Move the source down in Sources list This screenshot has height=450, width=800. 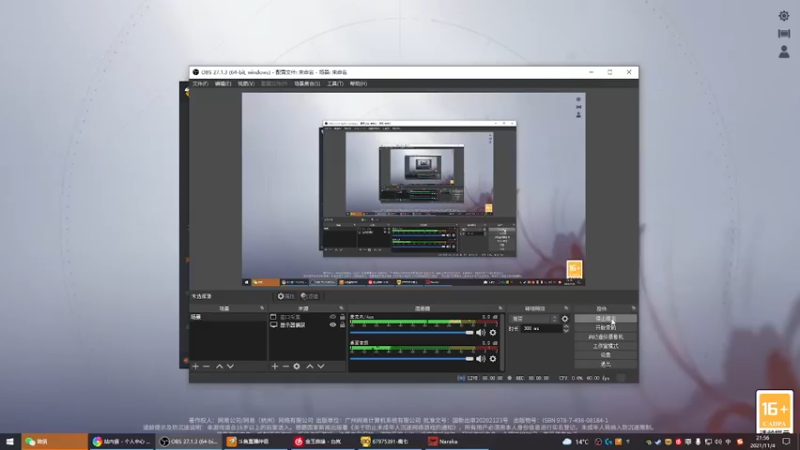(321, 366)
